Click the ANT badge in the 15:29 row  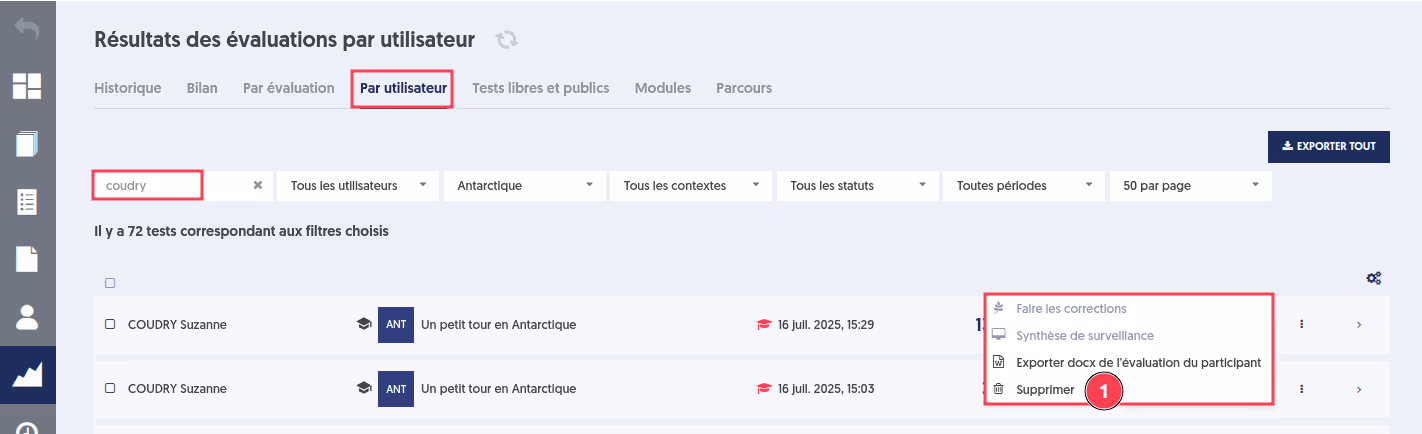click(x=396, y=324)
